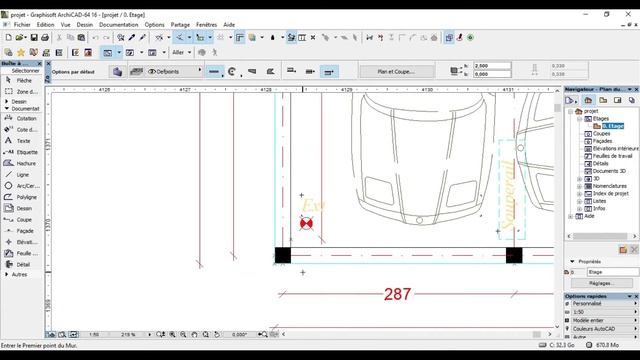Open the Vue menu

[65, 24]
